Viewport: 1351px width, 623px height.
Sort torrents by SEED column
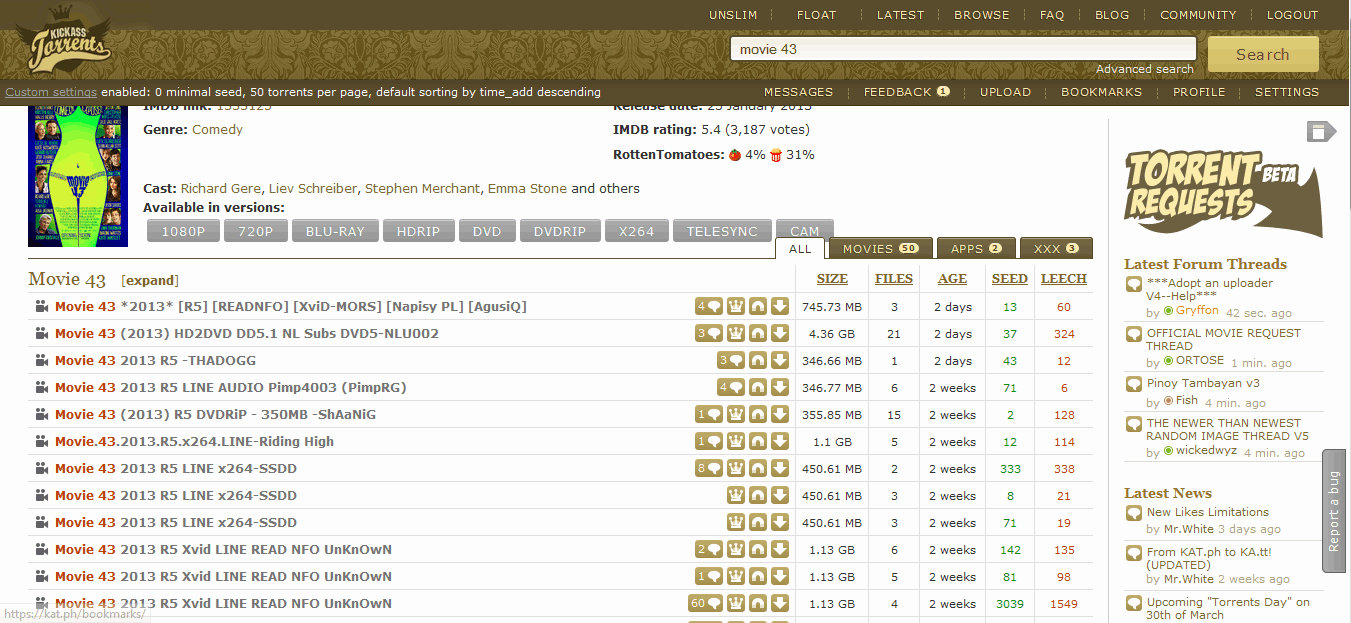pyautogui.click(x=1009, y=279)
